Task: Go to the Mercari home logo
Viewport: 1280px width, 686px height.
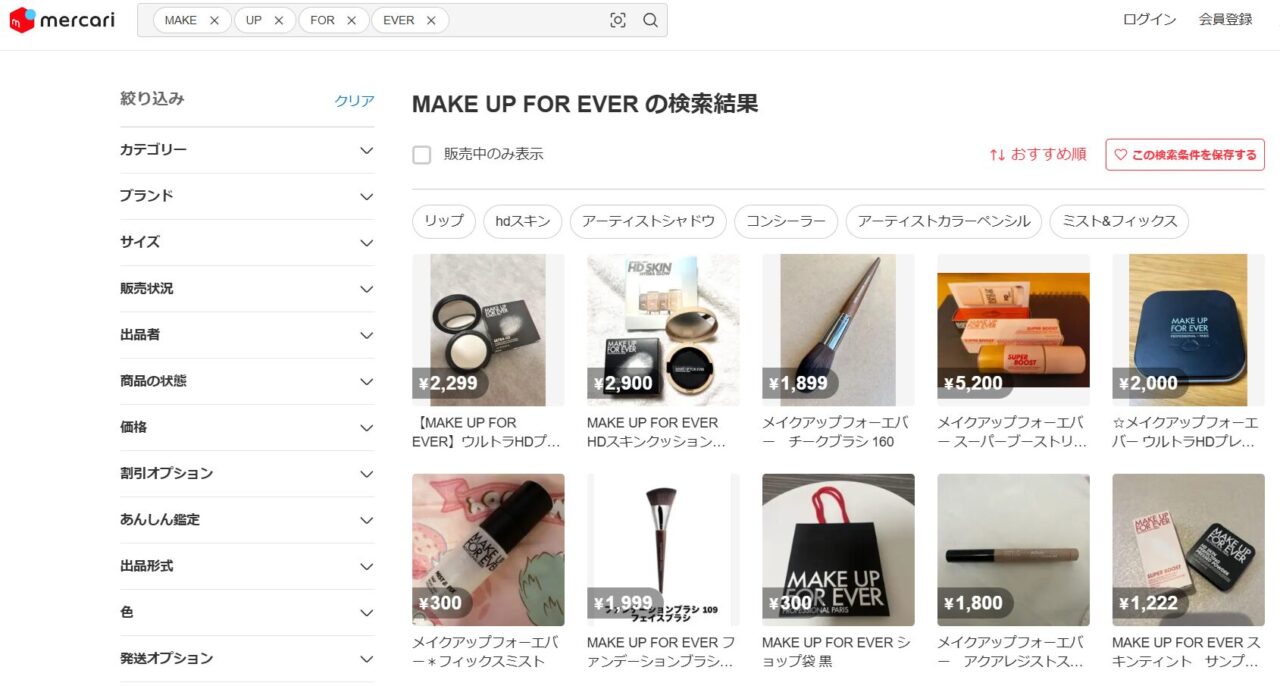Action: 62,20
